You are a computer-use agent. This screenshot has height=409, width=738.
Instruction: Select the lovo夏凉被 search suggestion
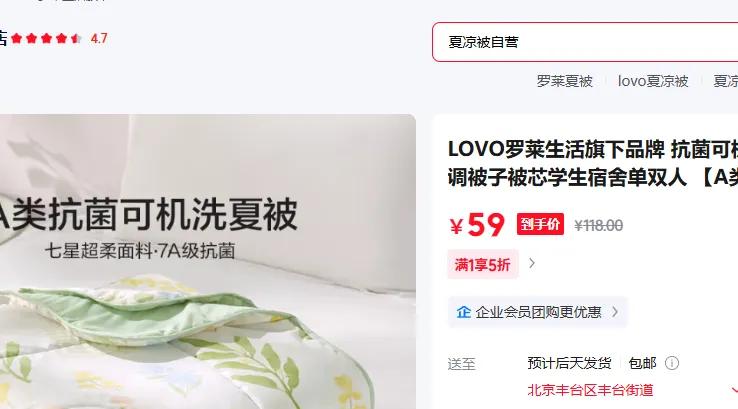pyautogui.click(x=653, y=81)
